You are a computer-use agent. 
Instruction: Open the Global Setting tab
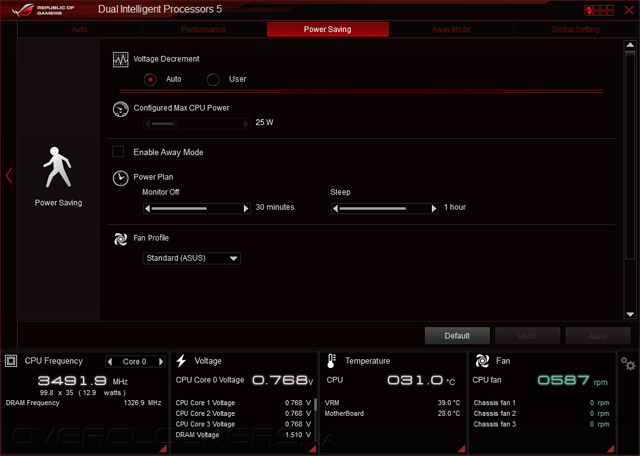click(x=575, y=29)
